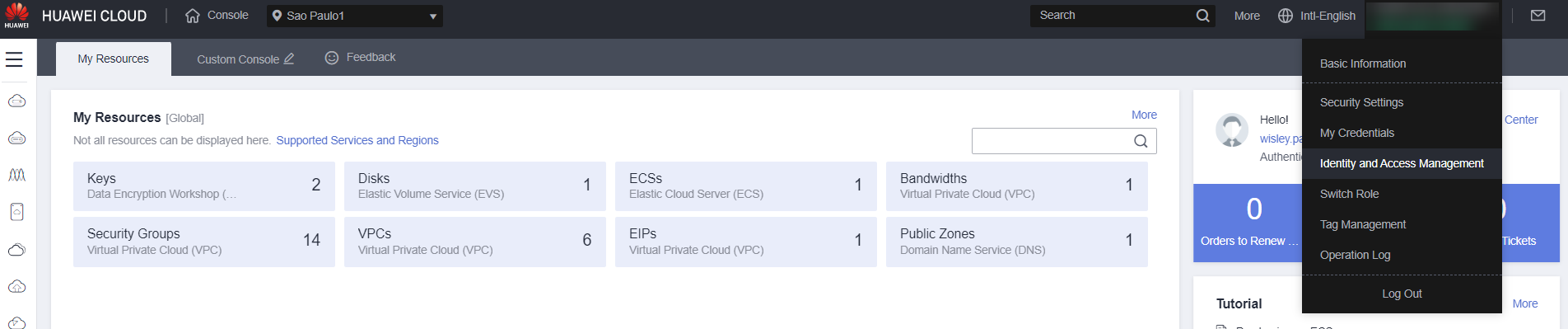The height and width of the screenshot is (329, 1568).
Task: Click the user avatar picture
Action: click(x=1232, y=130)
